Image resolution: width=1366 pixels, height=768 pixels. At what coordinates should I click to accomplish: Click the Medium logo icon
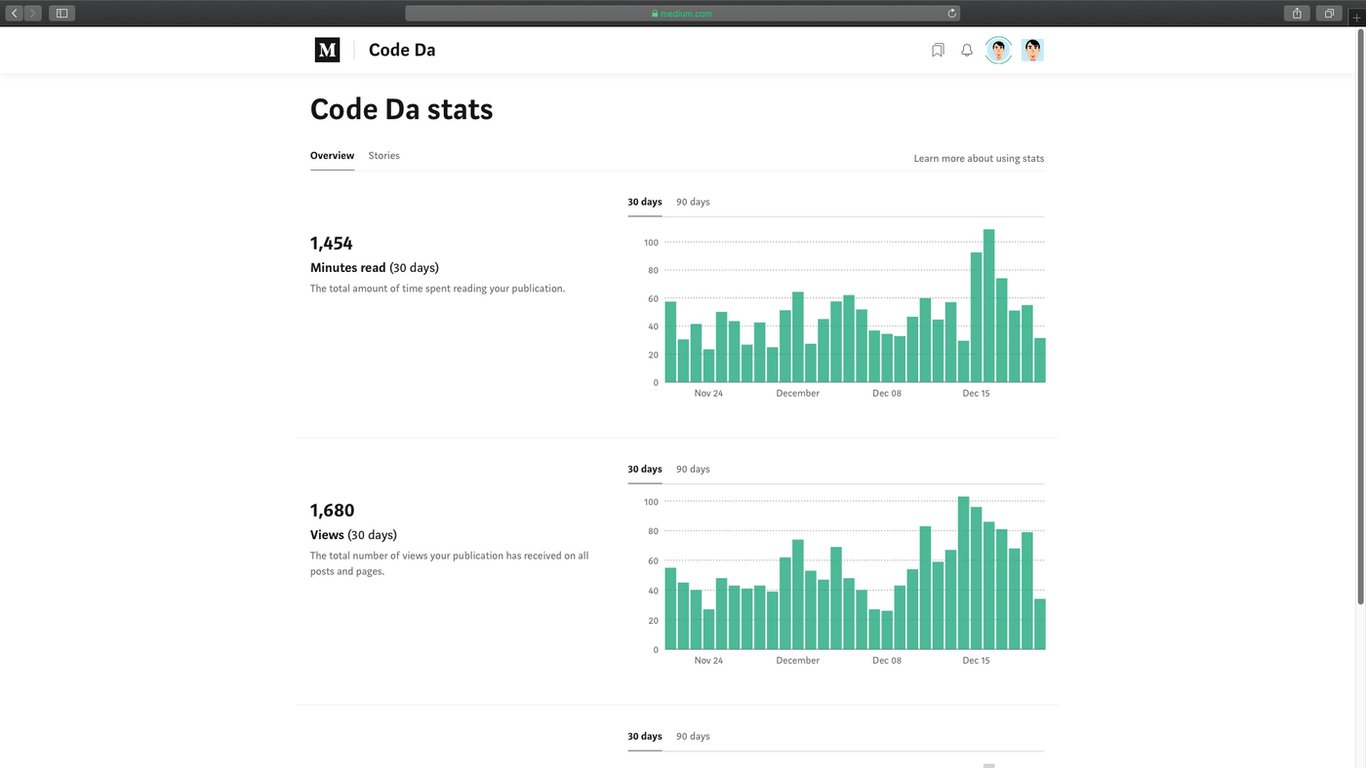click(327, 50)
